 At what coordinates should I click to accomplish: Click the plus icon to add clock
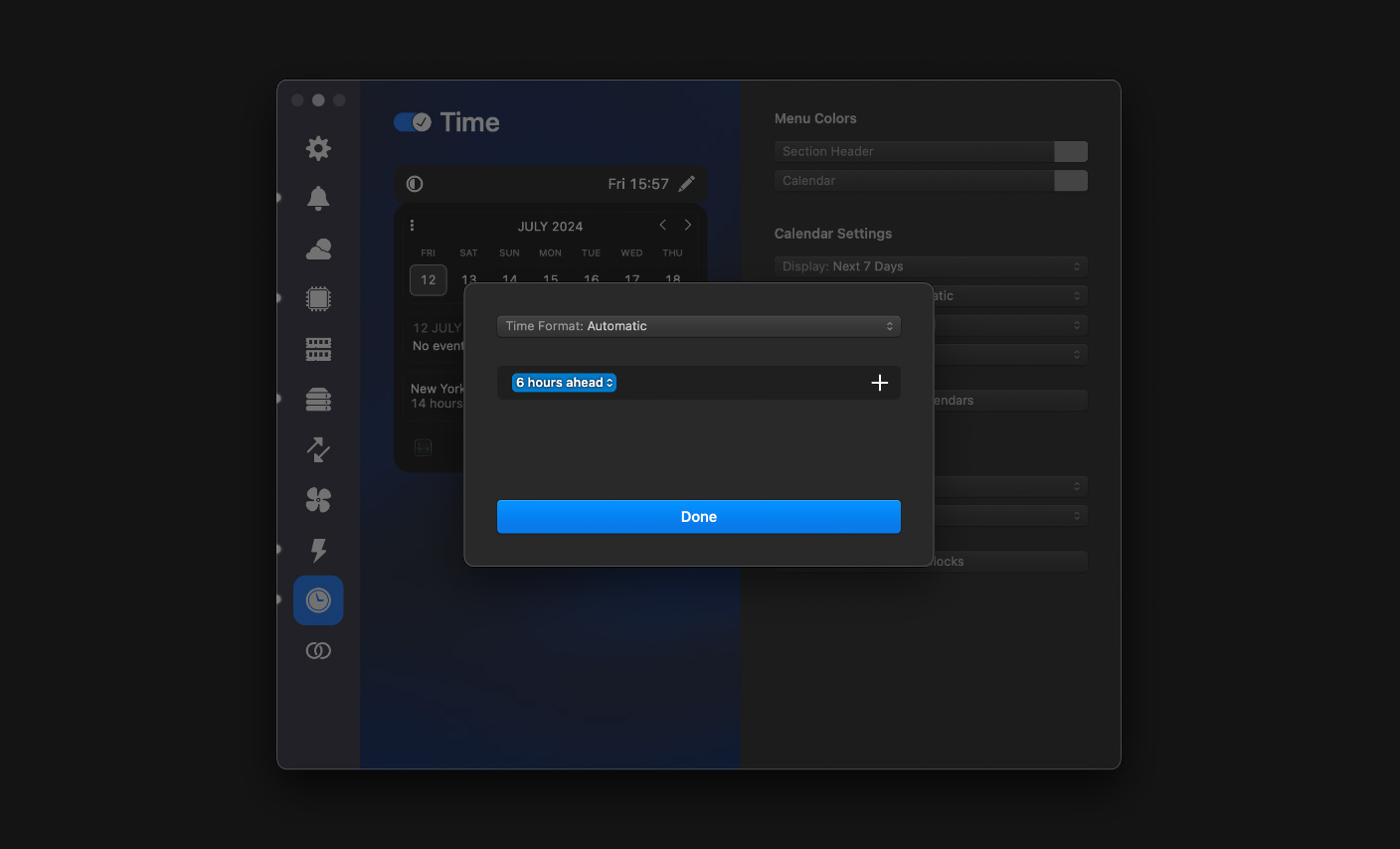click(879, 383)
